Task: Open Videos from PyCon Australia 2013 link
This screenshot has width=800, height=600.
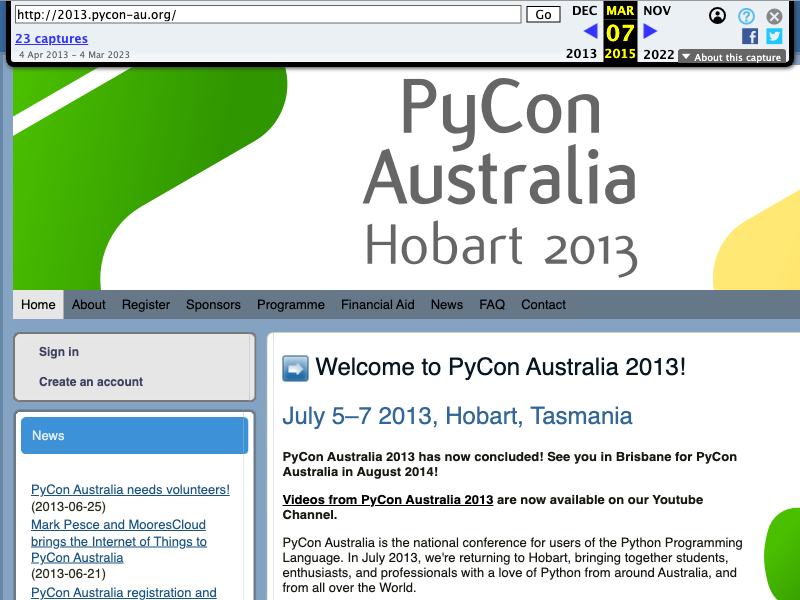Action: (388, 499)
